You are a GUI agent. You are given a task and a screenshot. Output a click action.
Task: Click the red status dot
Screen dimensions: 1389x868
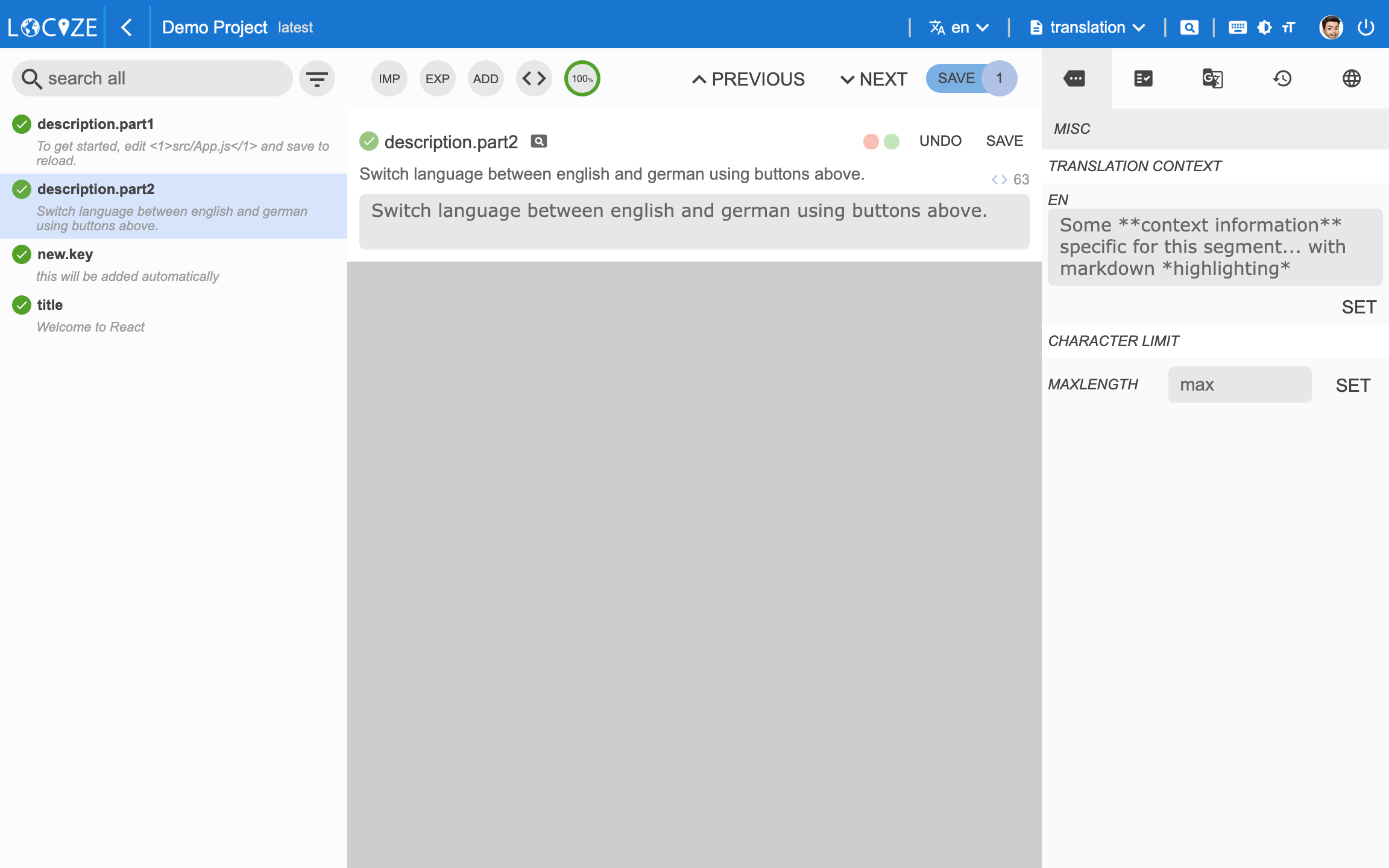[871, 142]
